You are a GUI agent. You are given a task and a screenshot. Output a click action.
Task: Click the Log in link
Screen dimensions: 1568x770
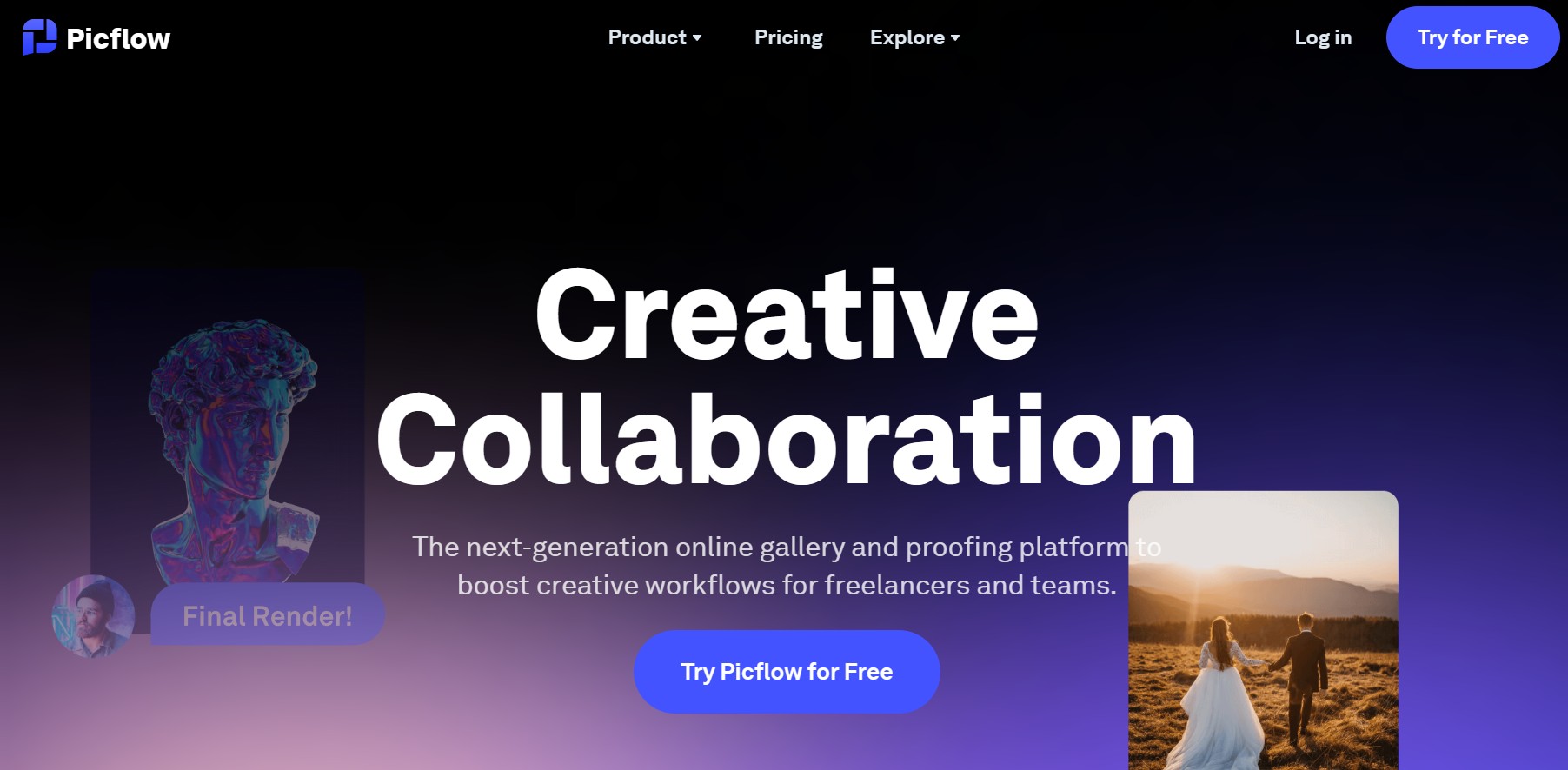pos(1323,37)
